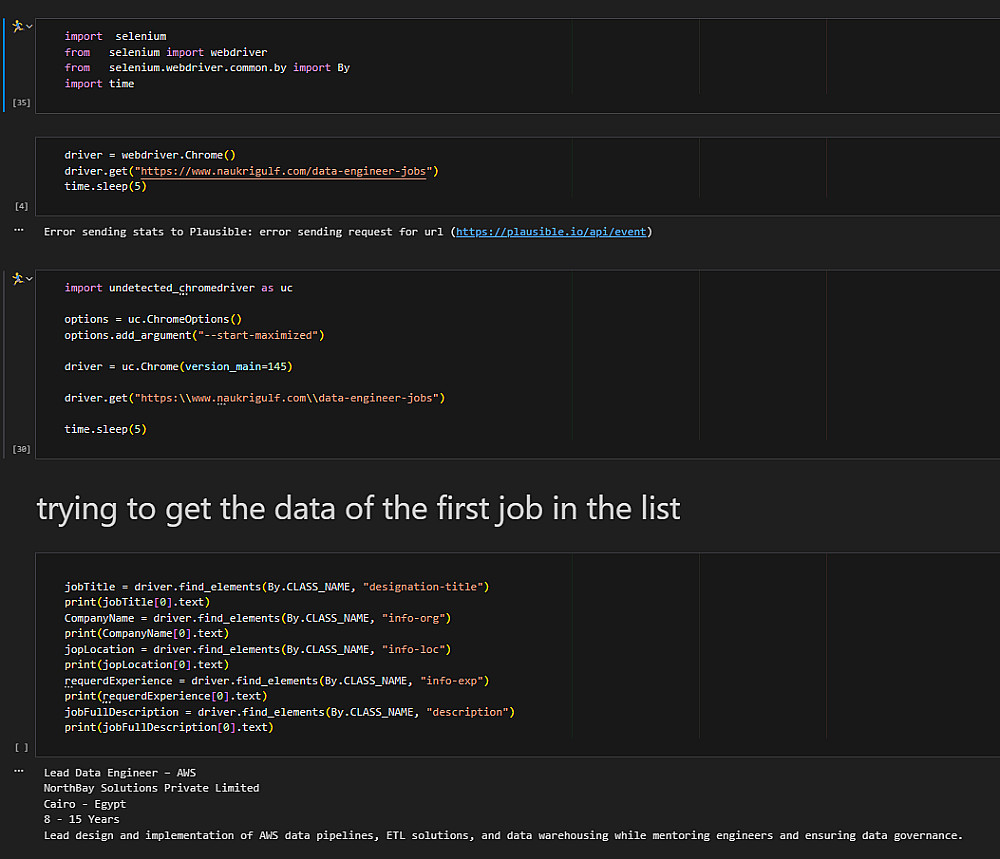
Task: Run the undetected_chromedriver cell
Action: pos(17,278)
